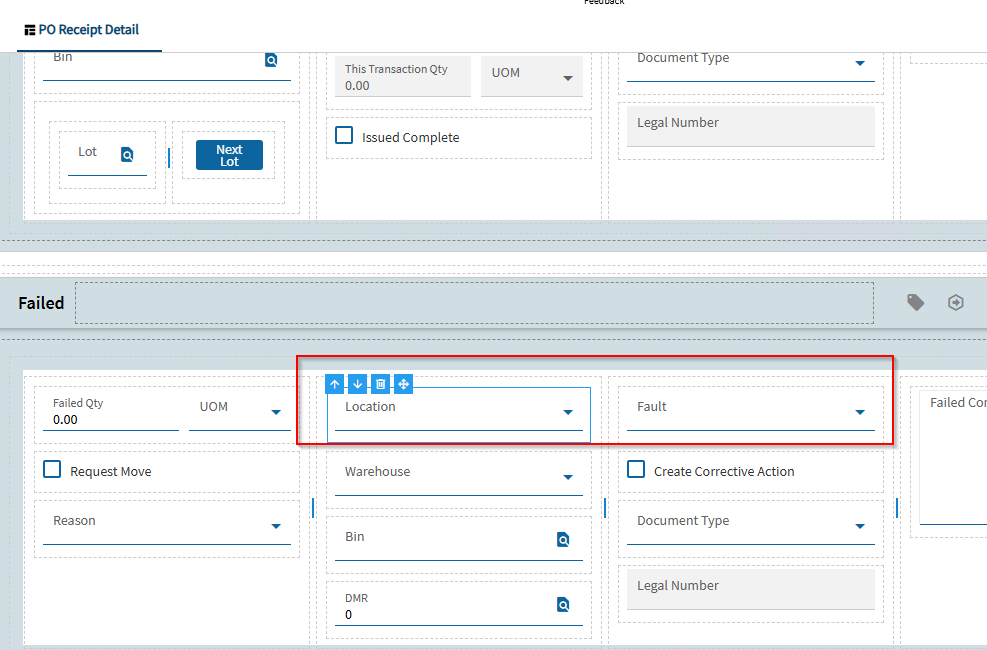Edit the Failed Qty field
Image resolution: width=987 pixels, height=650 pixels.
(x=111, y=412)
